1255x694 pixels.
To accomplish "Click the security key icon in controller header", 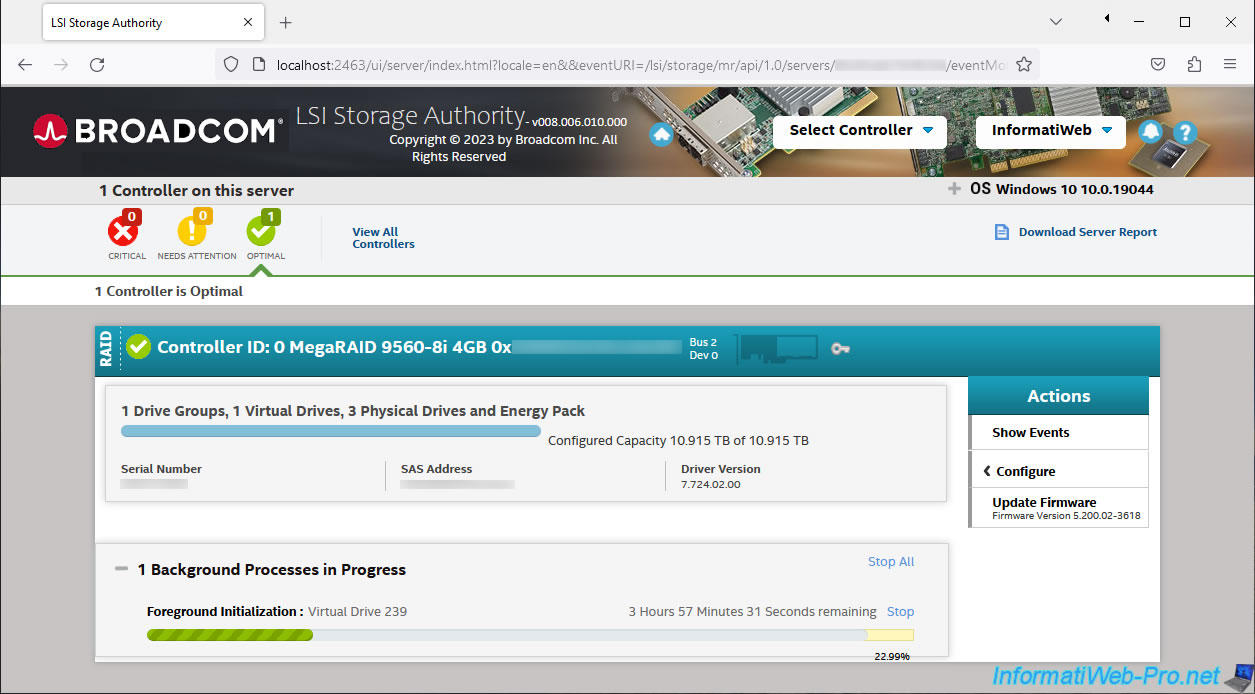I will pyautogui.click(x=840, y=348).
